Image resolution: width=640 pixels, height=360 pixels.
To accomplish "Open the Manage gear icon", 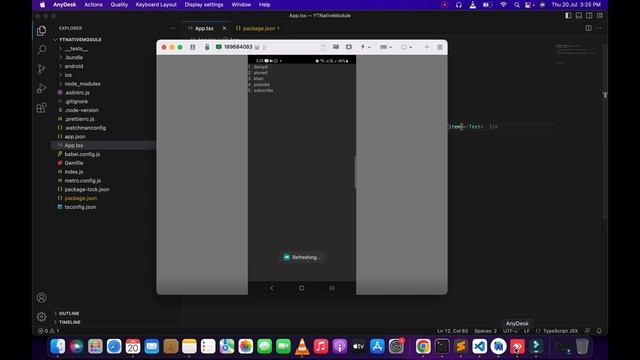I will point(41,316).
